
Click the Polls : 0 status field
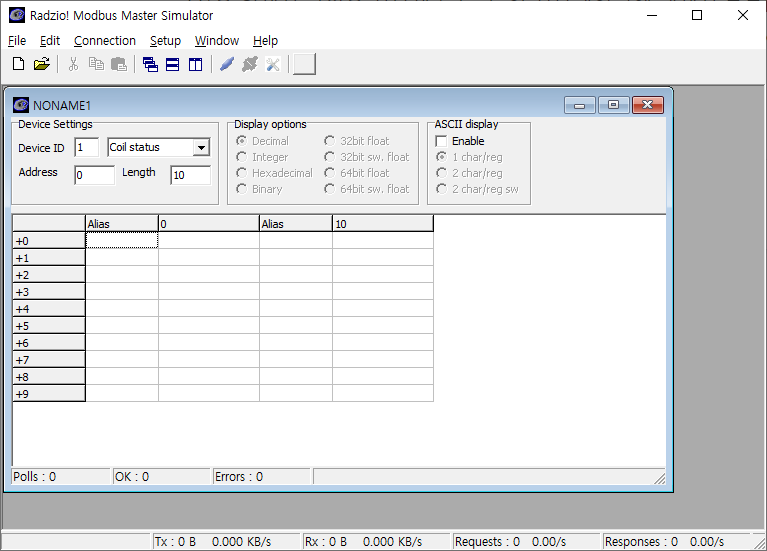tap(61, 477)
